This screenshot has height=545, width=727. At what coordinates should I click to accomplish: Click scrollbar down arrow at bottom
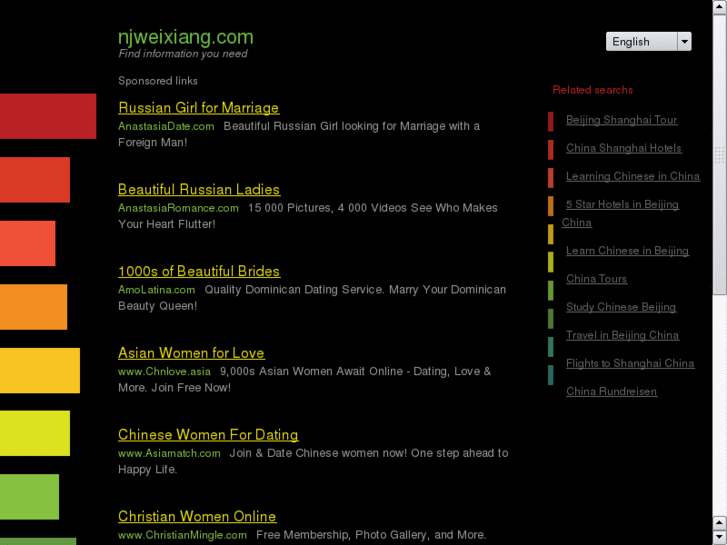click(x=719, y=538)
